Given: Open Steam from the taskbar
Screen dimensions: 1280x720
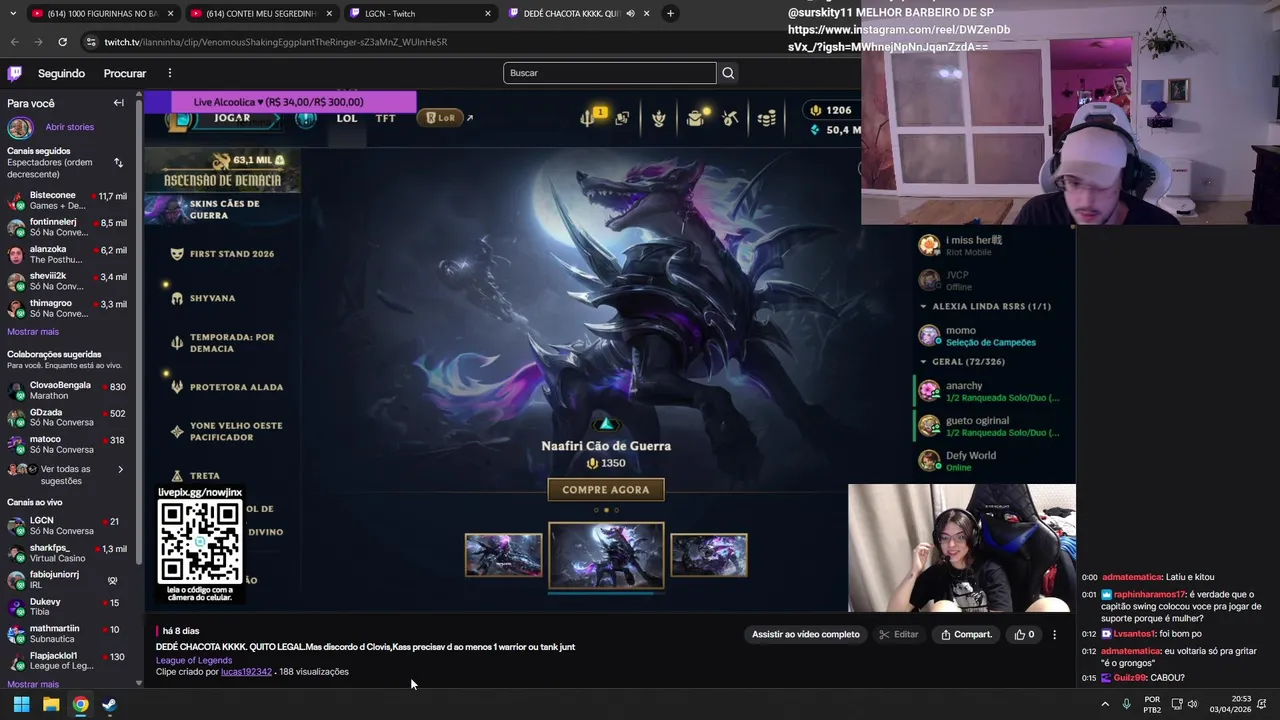Looking at the screenshot, I should [109, 704].
